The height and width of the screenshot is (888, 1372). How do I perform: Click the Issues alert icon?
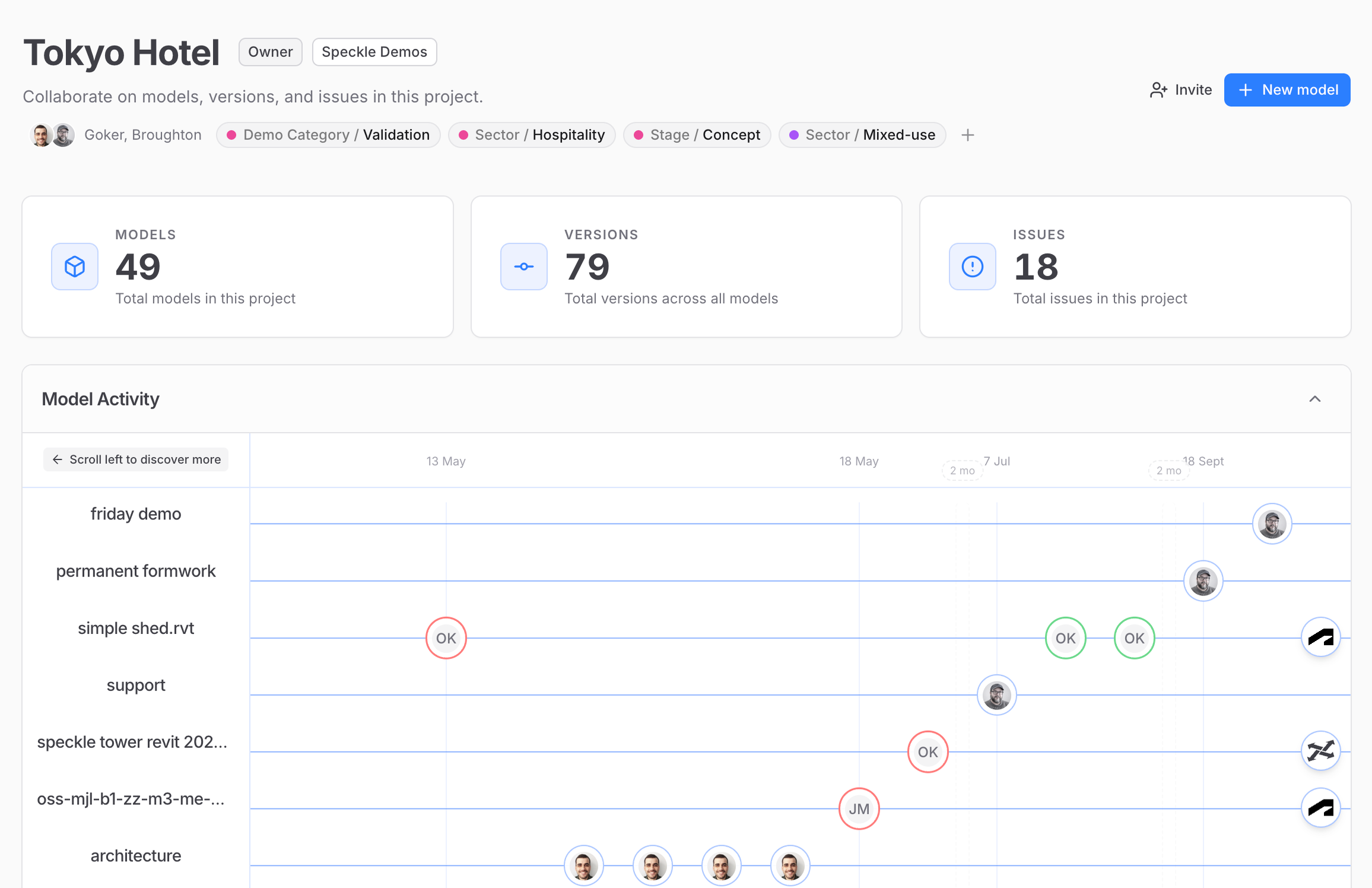(972, 267)
